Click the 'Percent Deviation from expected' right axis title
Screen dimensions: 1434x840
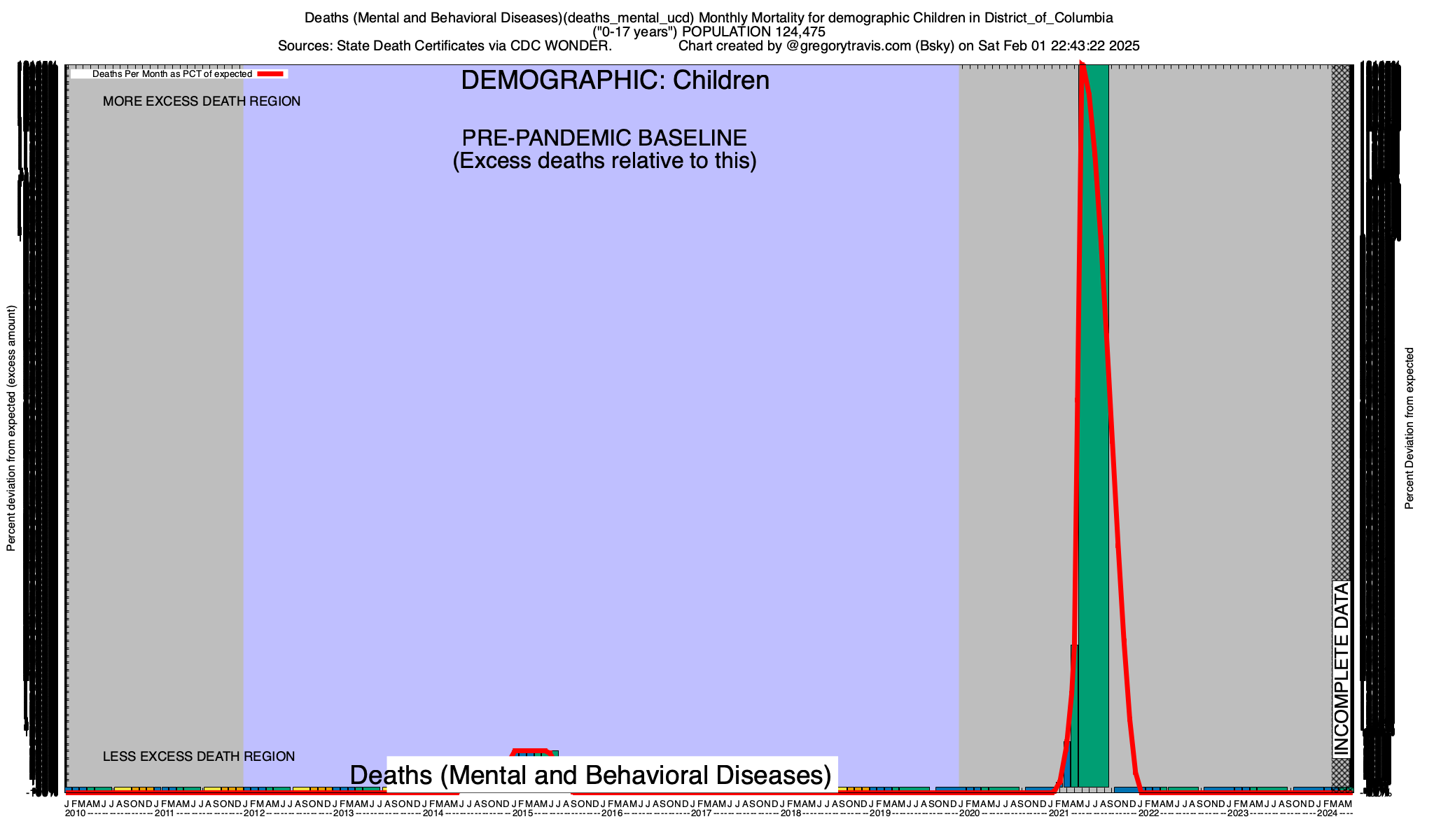pyautogui.click(x=1409, y=428)
